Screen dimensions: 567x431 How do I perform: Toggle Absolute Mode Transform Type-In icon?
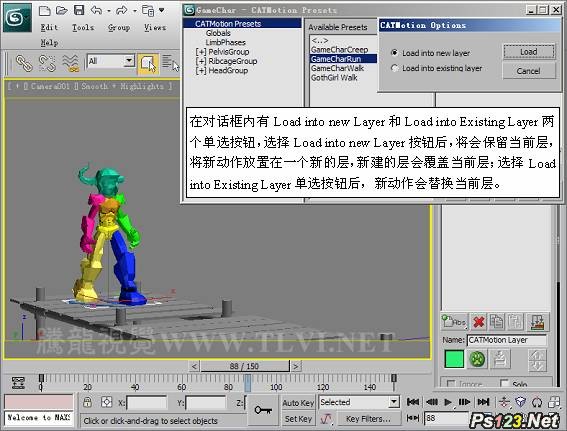coord(106,402)
